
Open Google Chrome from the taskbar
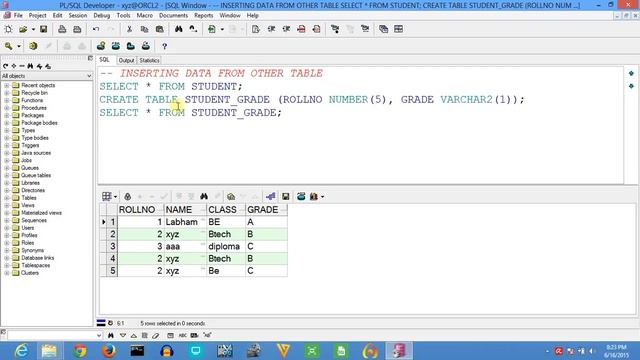[80, 351]
